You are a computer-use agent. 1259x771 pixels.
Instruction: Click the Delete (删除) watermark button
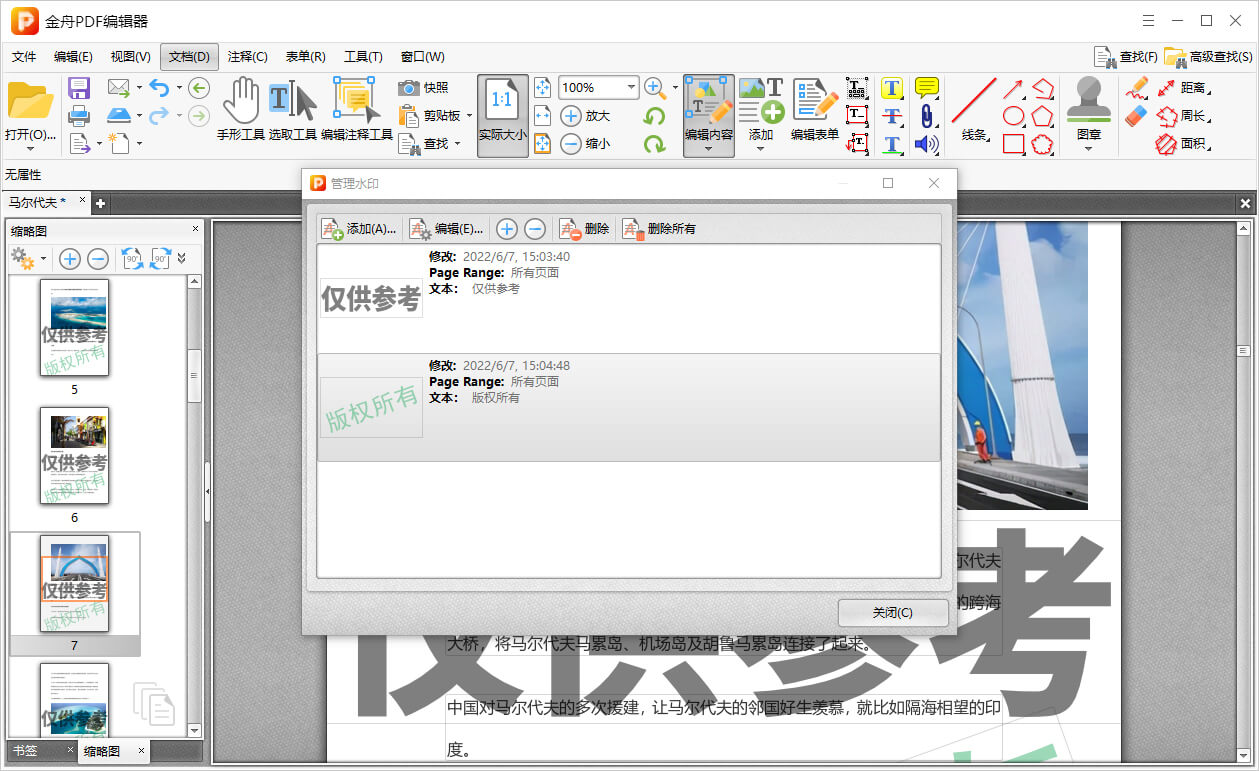click(x=585, y=229)
